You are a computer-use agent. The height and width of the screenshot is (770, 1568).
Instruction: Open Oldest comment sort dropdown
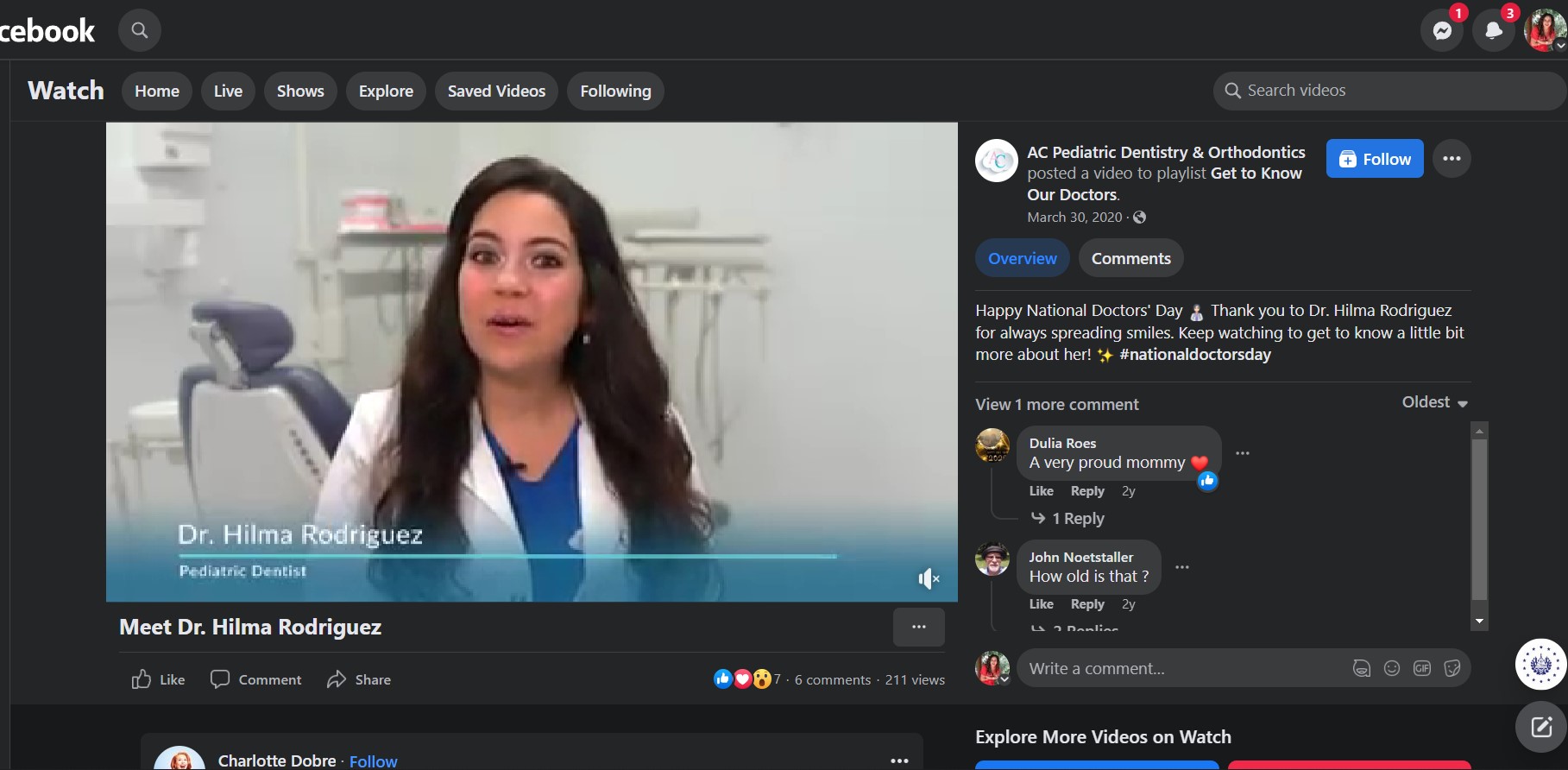[1434, 402]
